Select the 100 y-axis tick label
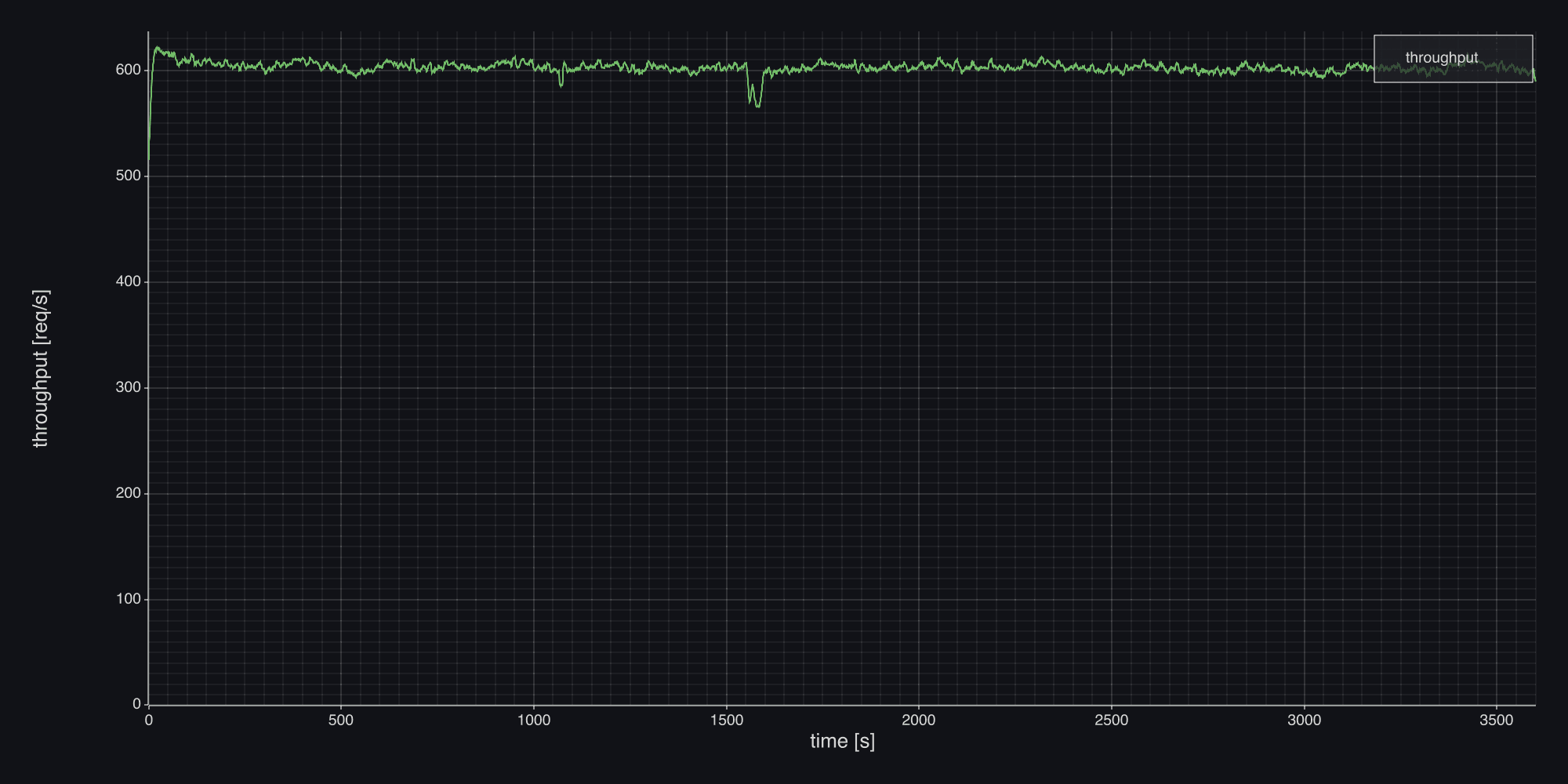This screenshot has height=784, width=1568. pos(128,599)
